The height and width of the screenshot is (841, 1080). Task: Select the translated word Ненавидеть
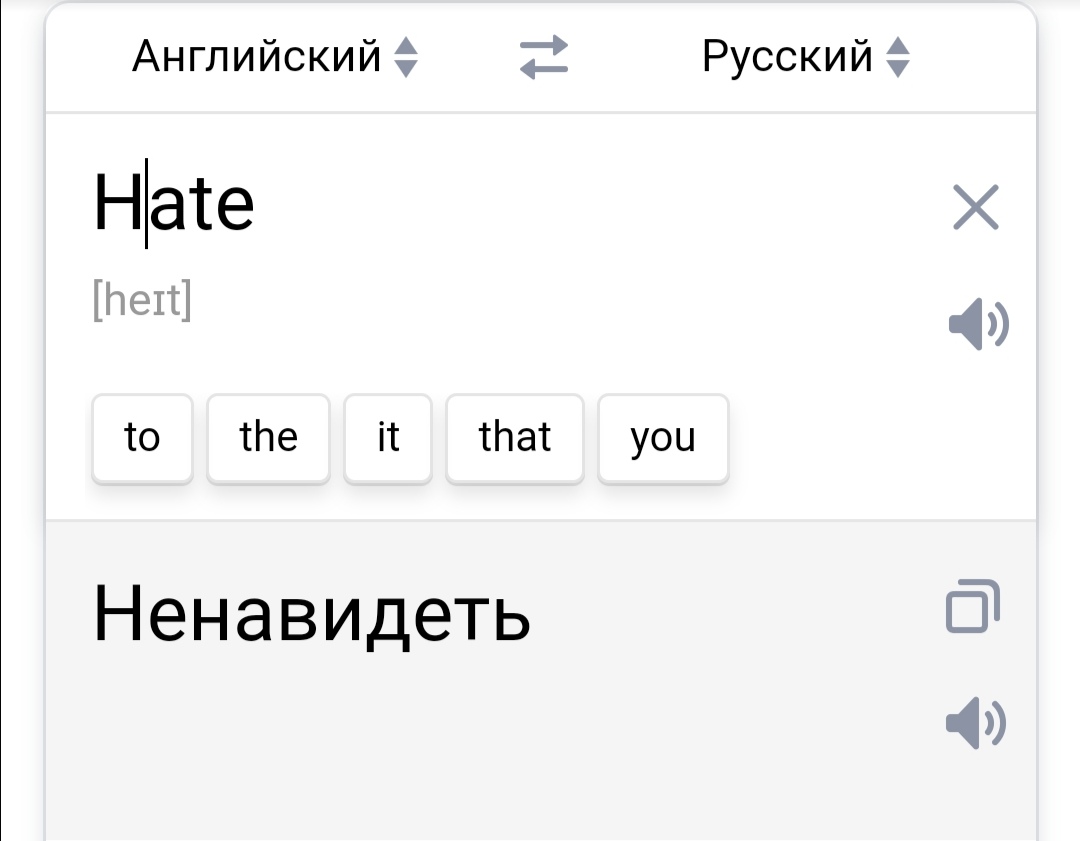(311, 612)
